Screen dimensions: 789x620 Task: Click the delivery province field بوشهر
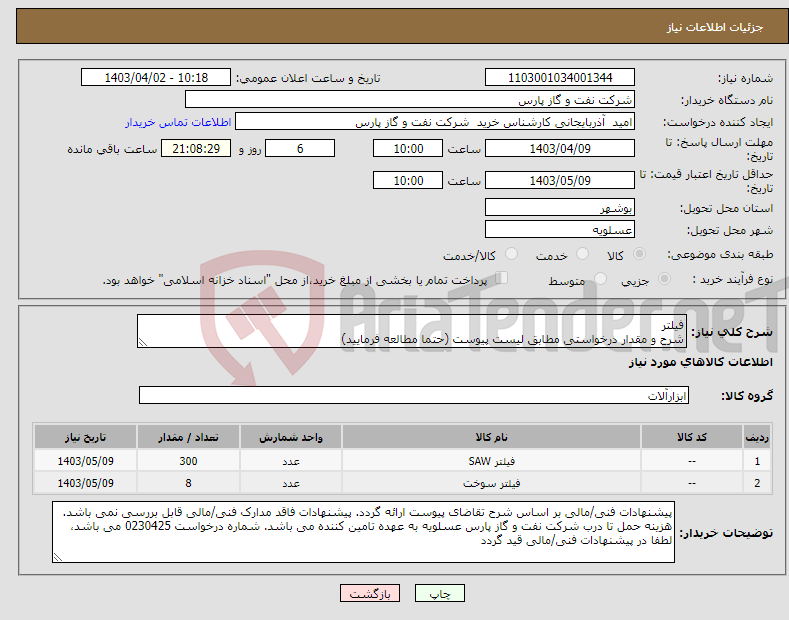point(560,207)
